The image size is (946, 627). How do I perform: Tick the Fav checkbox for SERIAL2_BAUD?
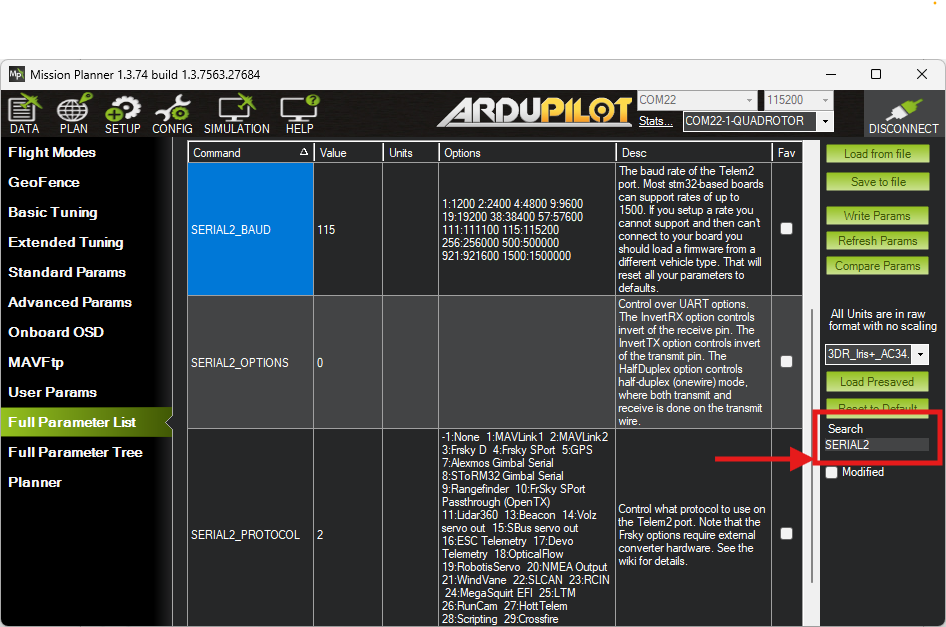786,229
